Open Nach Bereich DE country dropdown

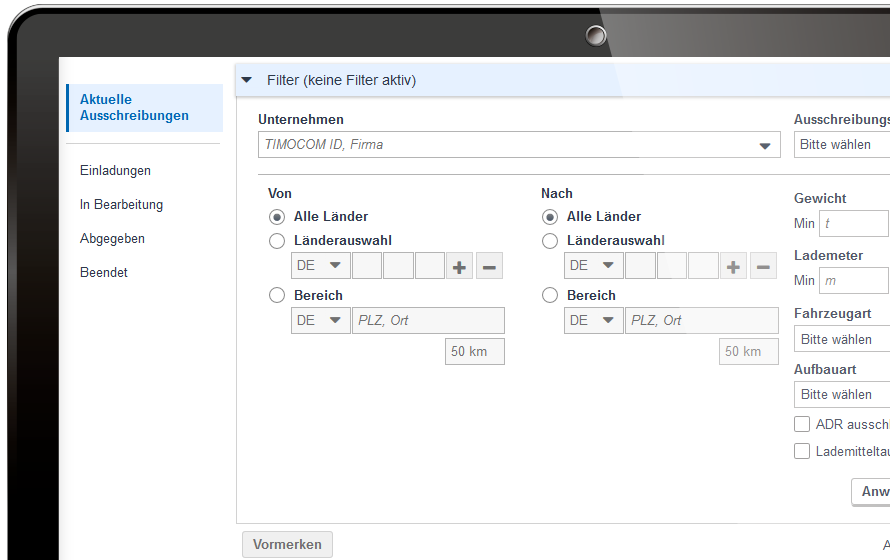coord(594,321)
